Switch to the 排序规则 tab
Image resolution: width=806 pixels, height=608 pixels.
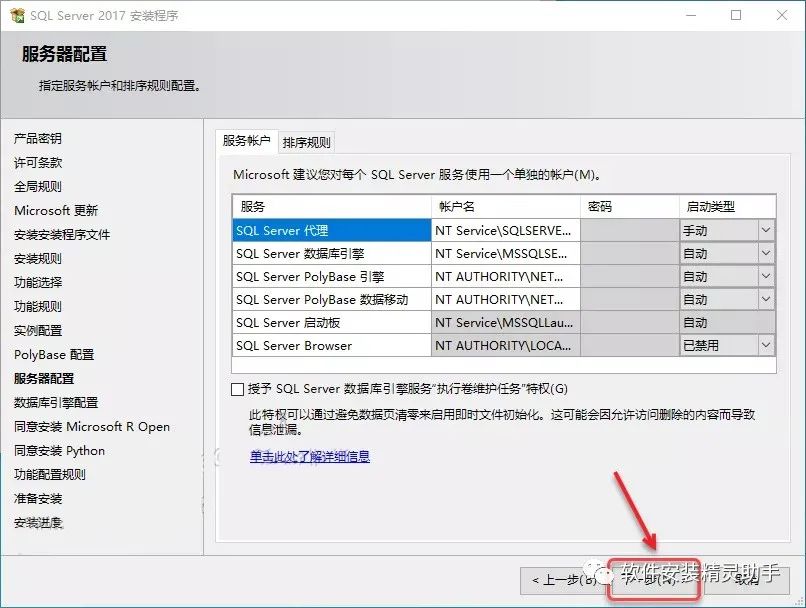[306, 142]
